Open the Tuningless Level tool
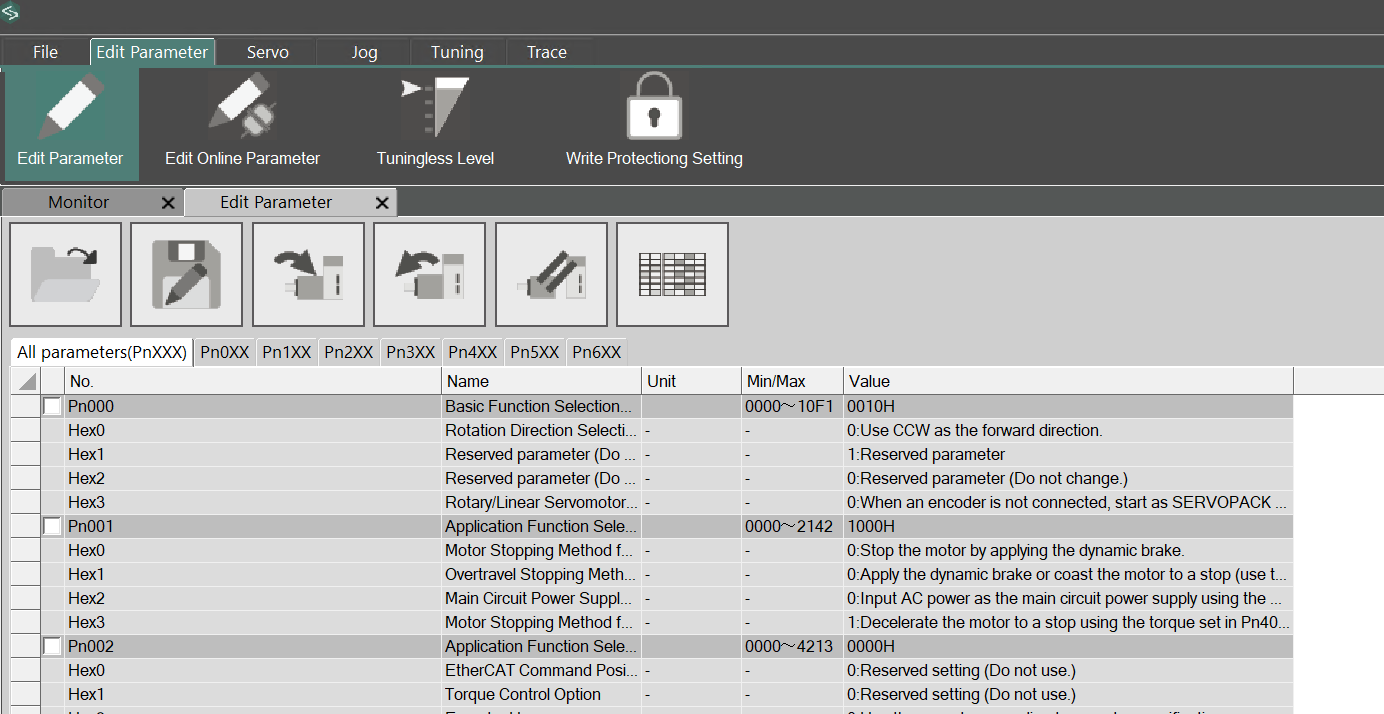 435,120
